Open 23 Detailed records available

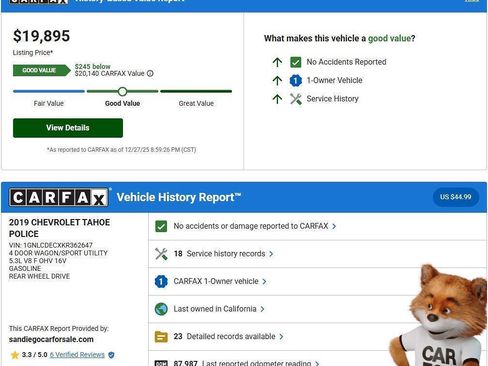pyautogui.click(x=224, y=336)
